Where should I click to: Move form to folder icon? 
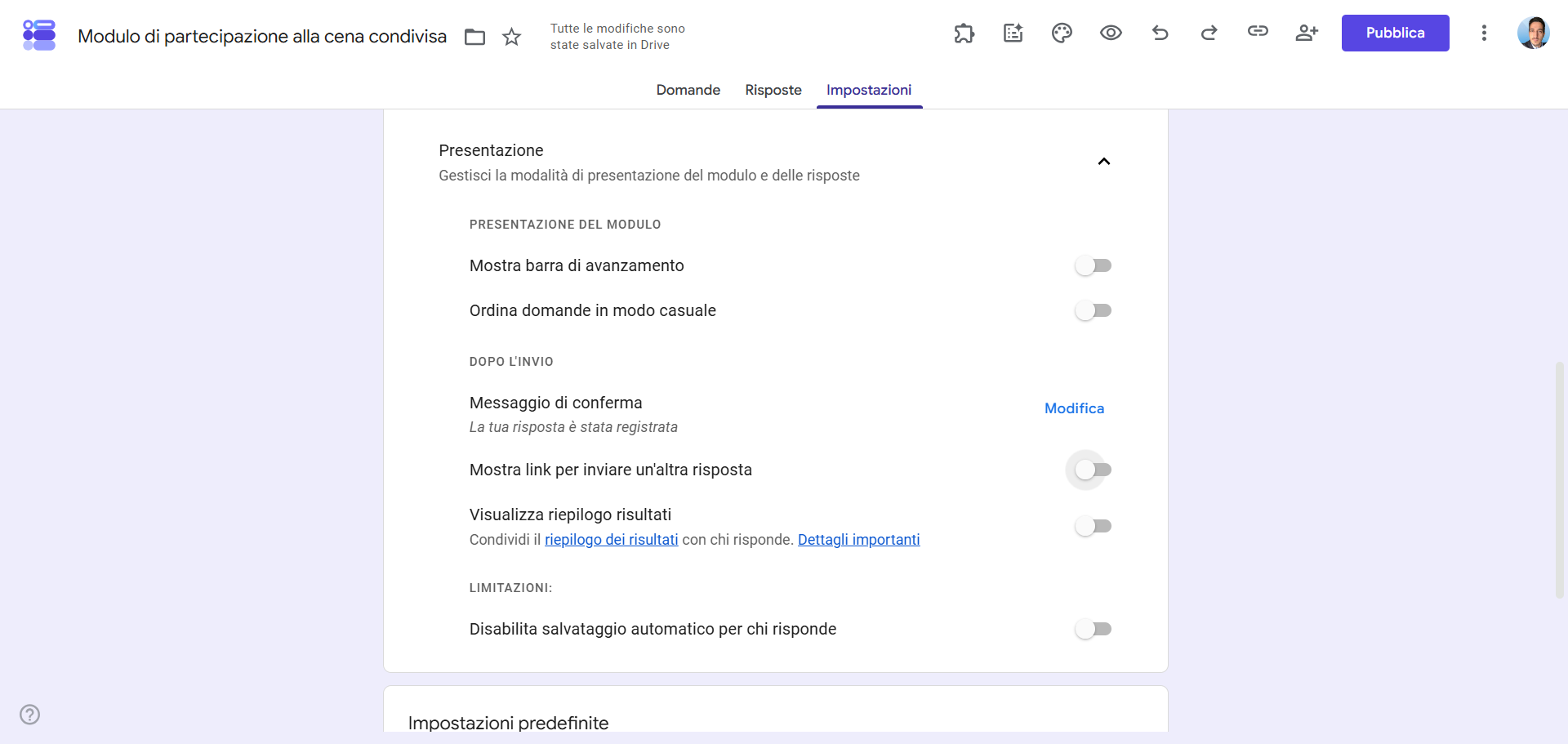click(x=474, y=37)
